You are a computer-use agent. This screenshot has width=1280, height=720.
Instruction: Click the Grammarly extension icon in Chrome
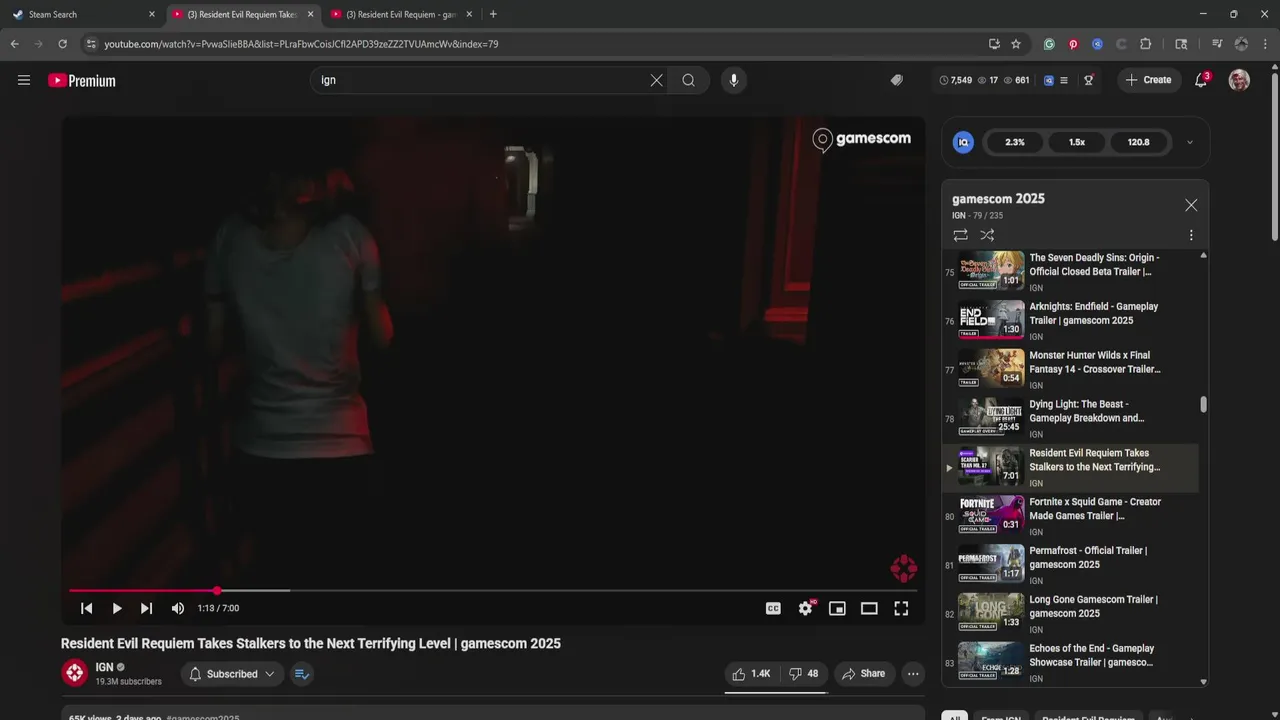pyautogui.click(x=1049, y=44)
